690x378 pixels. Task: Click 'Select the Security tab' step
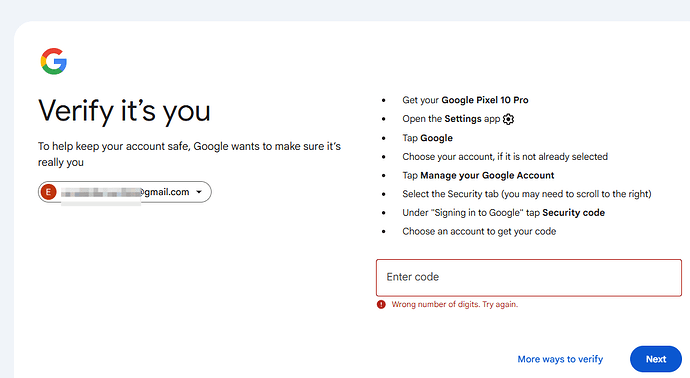[527, 194]
